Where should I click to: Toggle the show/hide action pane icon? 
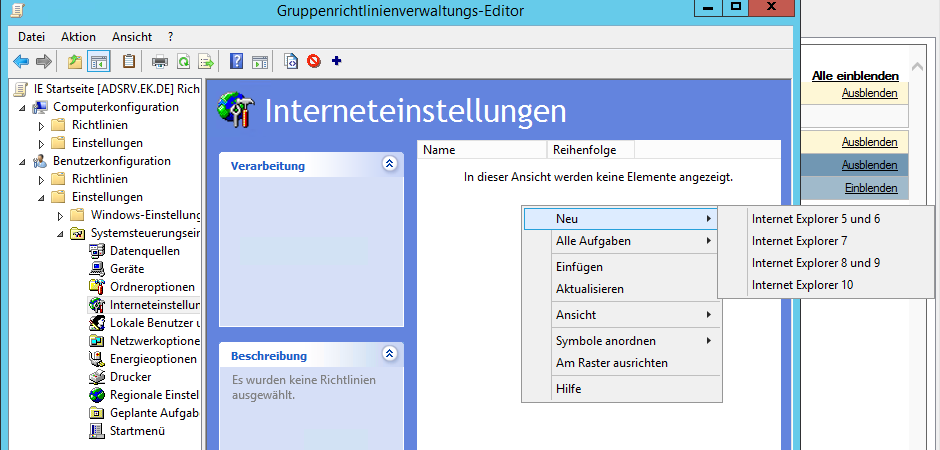(260, 61)
